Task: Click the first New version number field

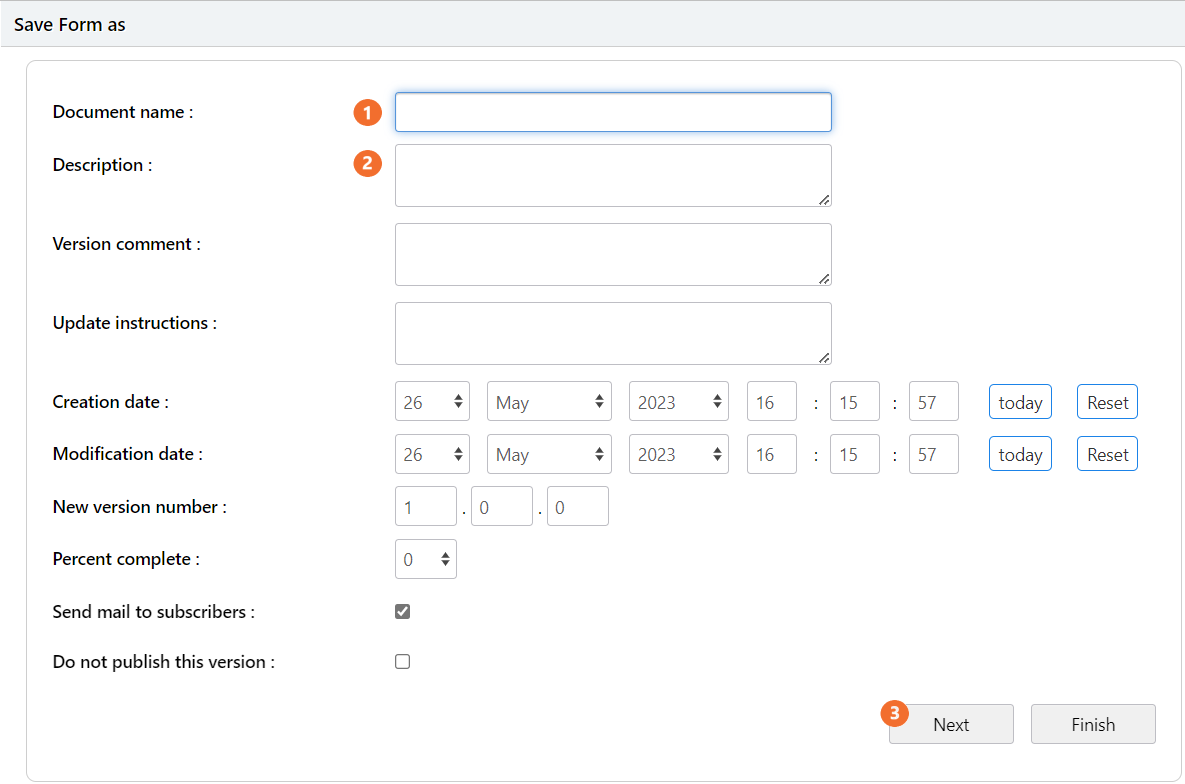Action: coord(425,505)
